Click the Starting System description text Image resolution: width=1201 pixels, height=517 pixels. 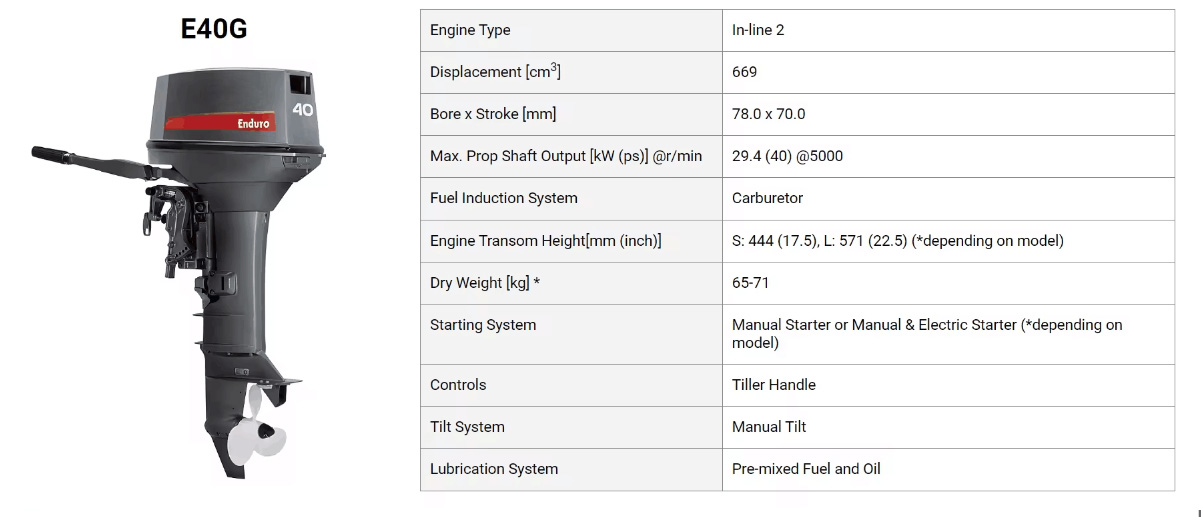tap(927, 334)
